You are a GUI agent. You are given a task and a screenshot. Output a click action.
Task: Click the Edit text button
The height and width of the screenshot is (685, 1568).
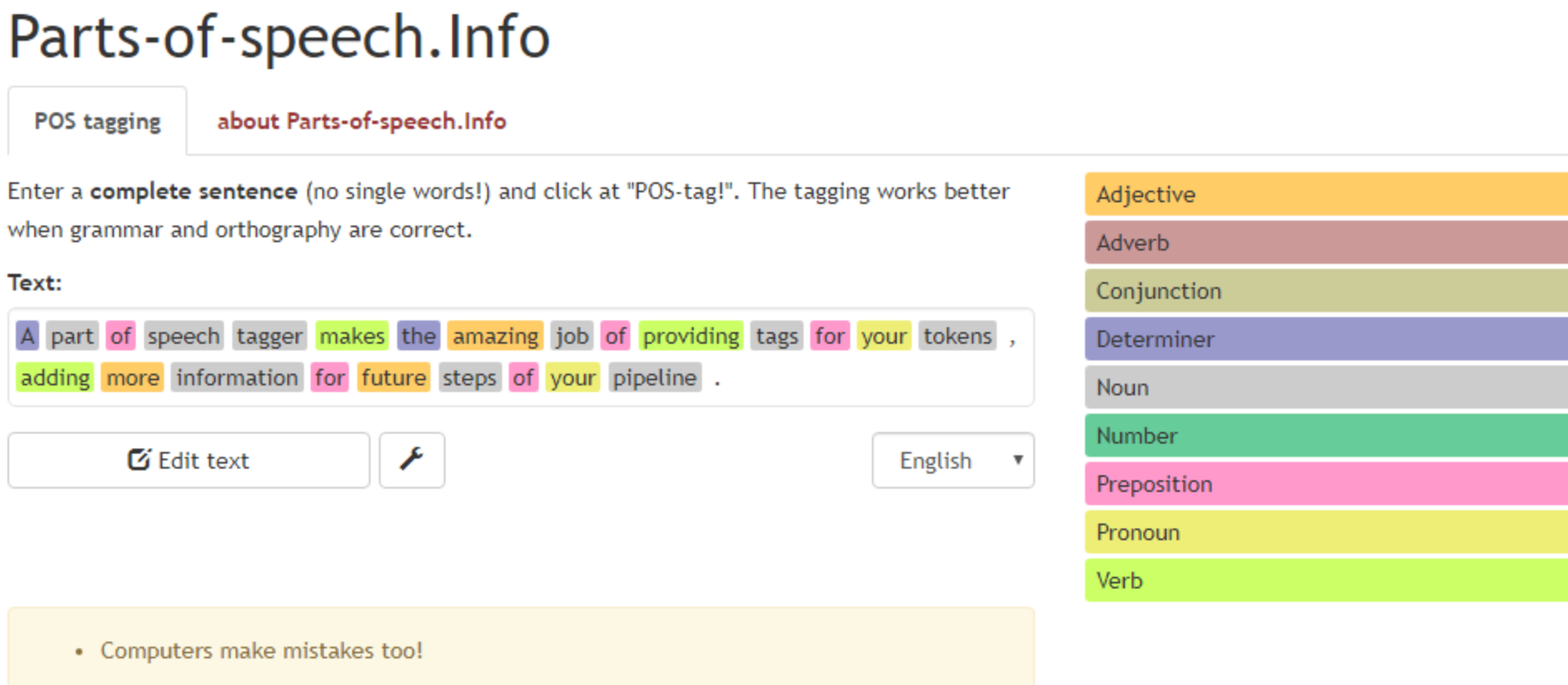tap(189, 460)
